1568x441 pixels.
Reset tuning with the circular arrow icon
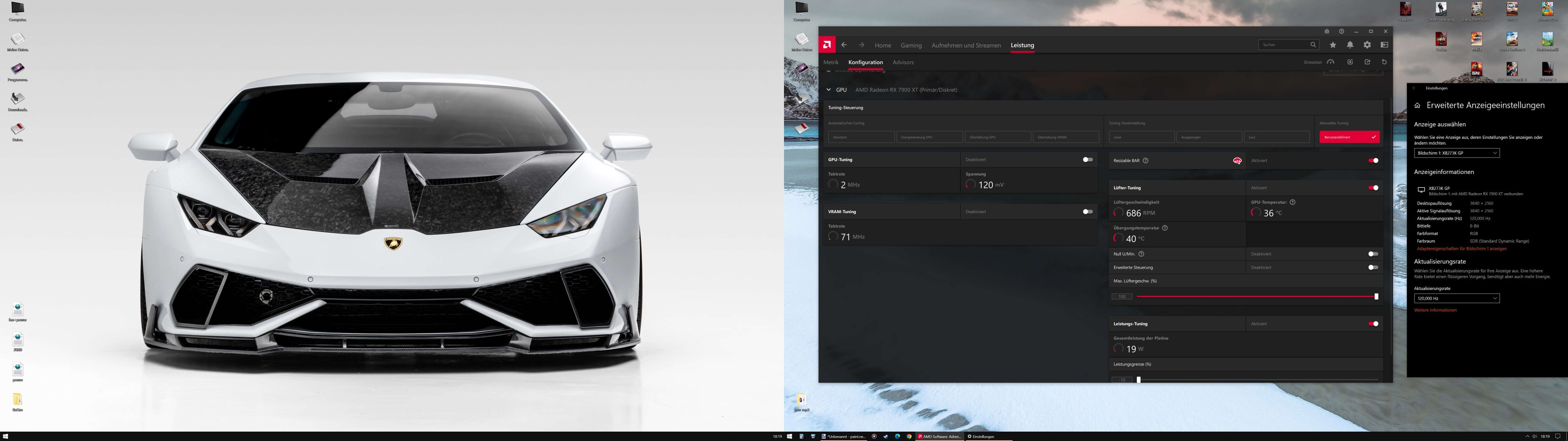(1384, 62)
